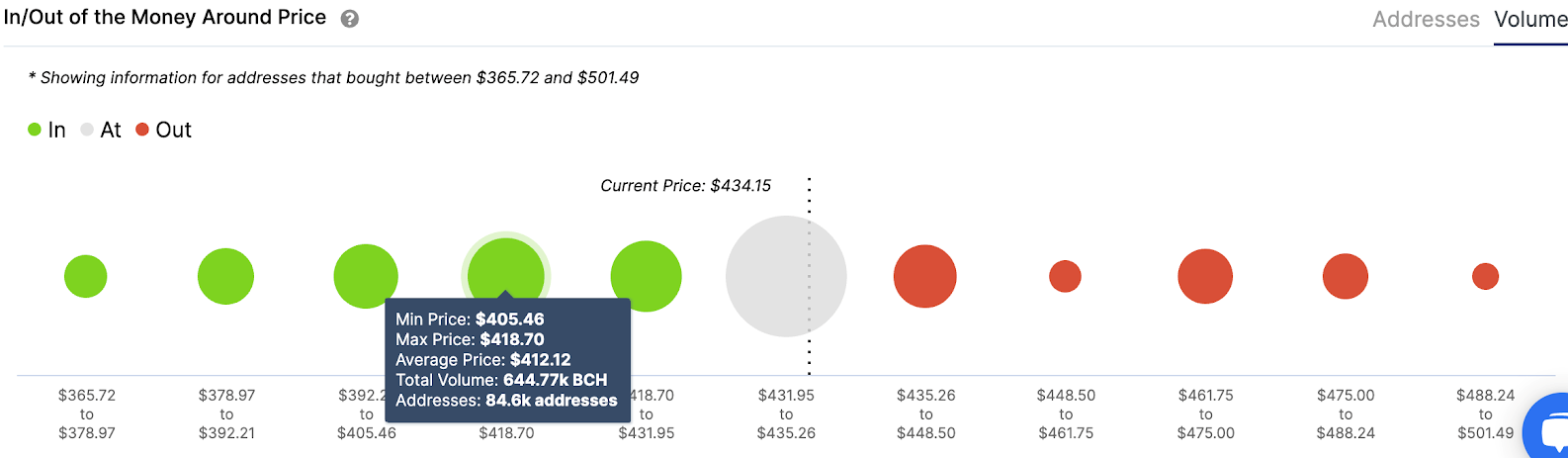The width and height of the screenshot is (1568, 458).
Task: Click the red bubble for $475.00 to $488.24
Action: tap(1346, 276)
